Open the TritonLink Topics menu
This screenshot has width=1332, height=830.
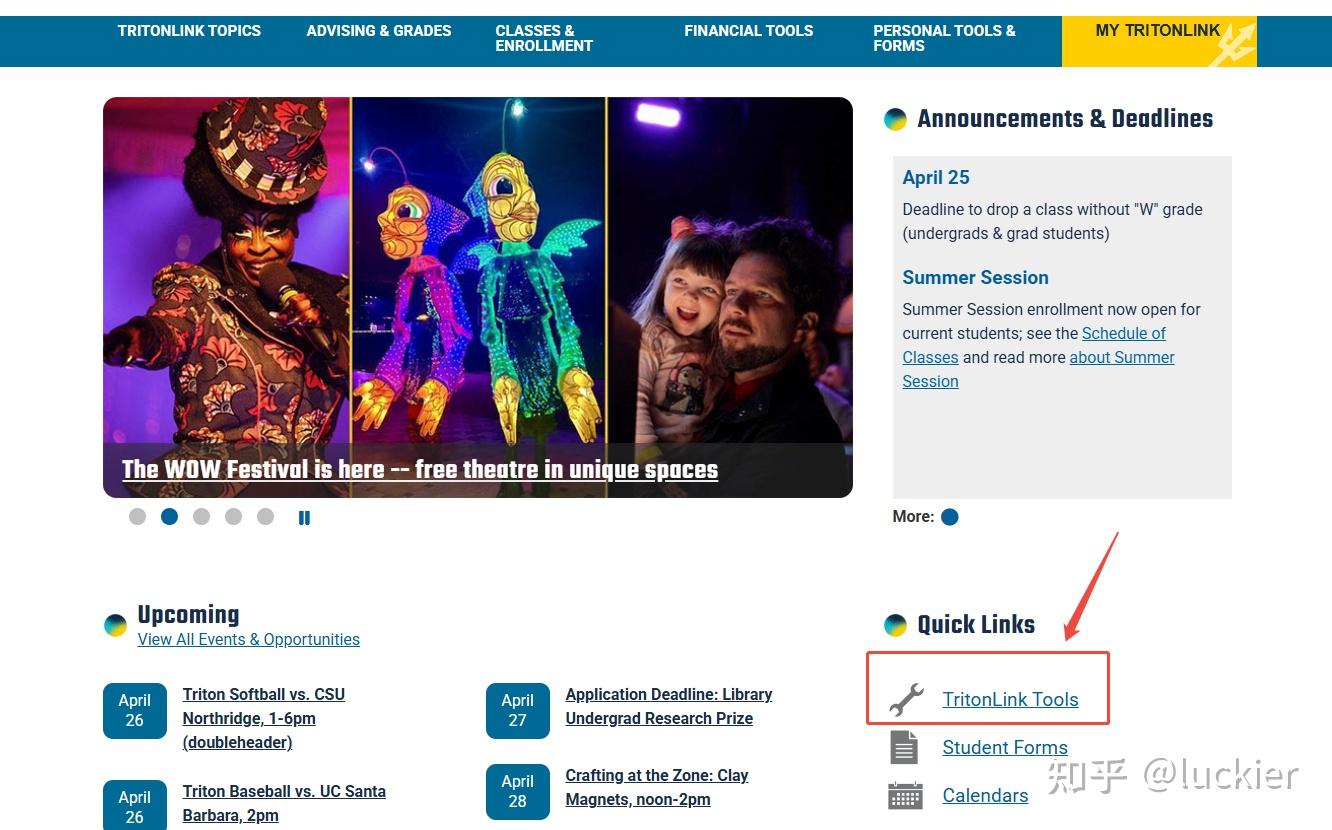pos(189,31)
